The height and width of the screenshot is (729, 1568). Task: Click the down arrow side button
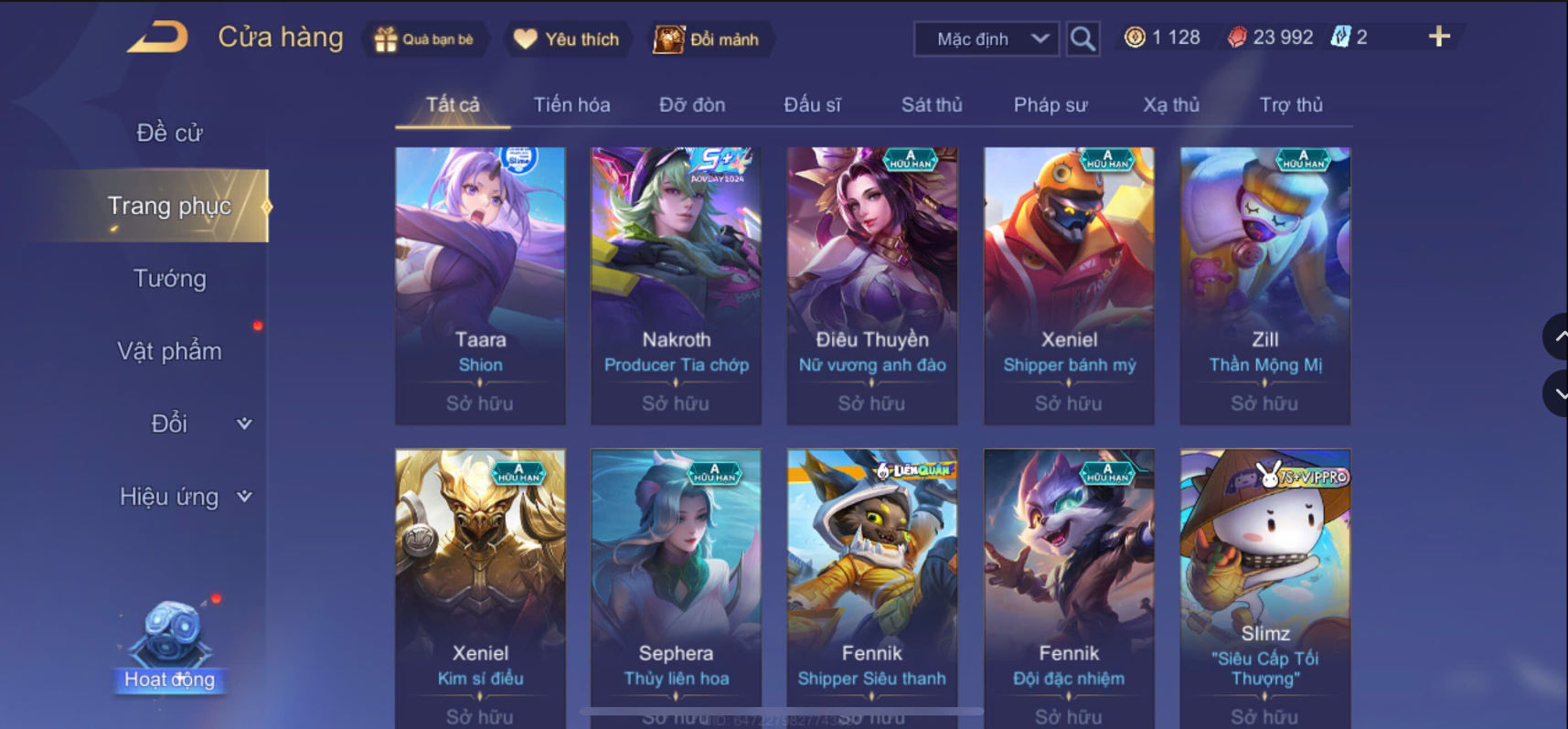pyautogui.click(x=1556, y=394)
